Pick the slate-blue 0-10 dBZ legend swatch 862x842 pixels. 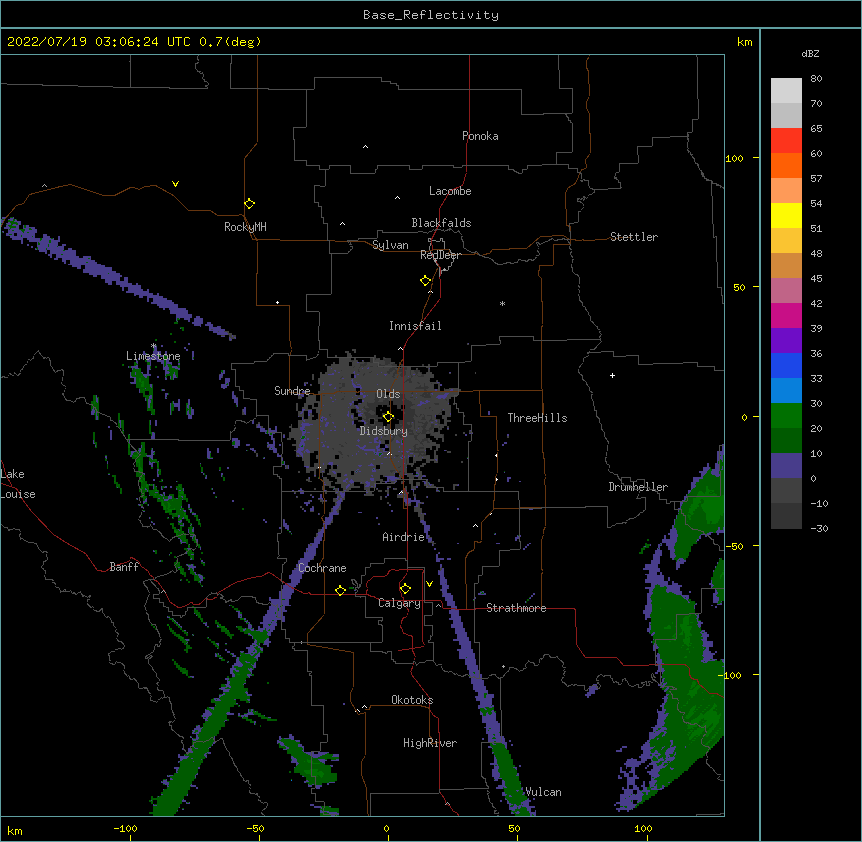(x=786, y=466)
